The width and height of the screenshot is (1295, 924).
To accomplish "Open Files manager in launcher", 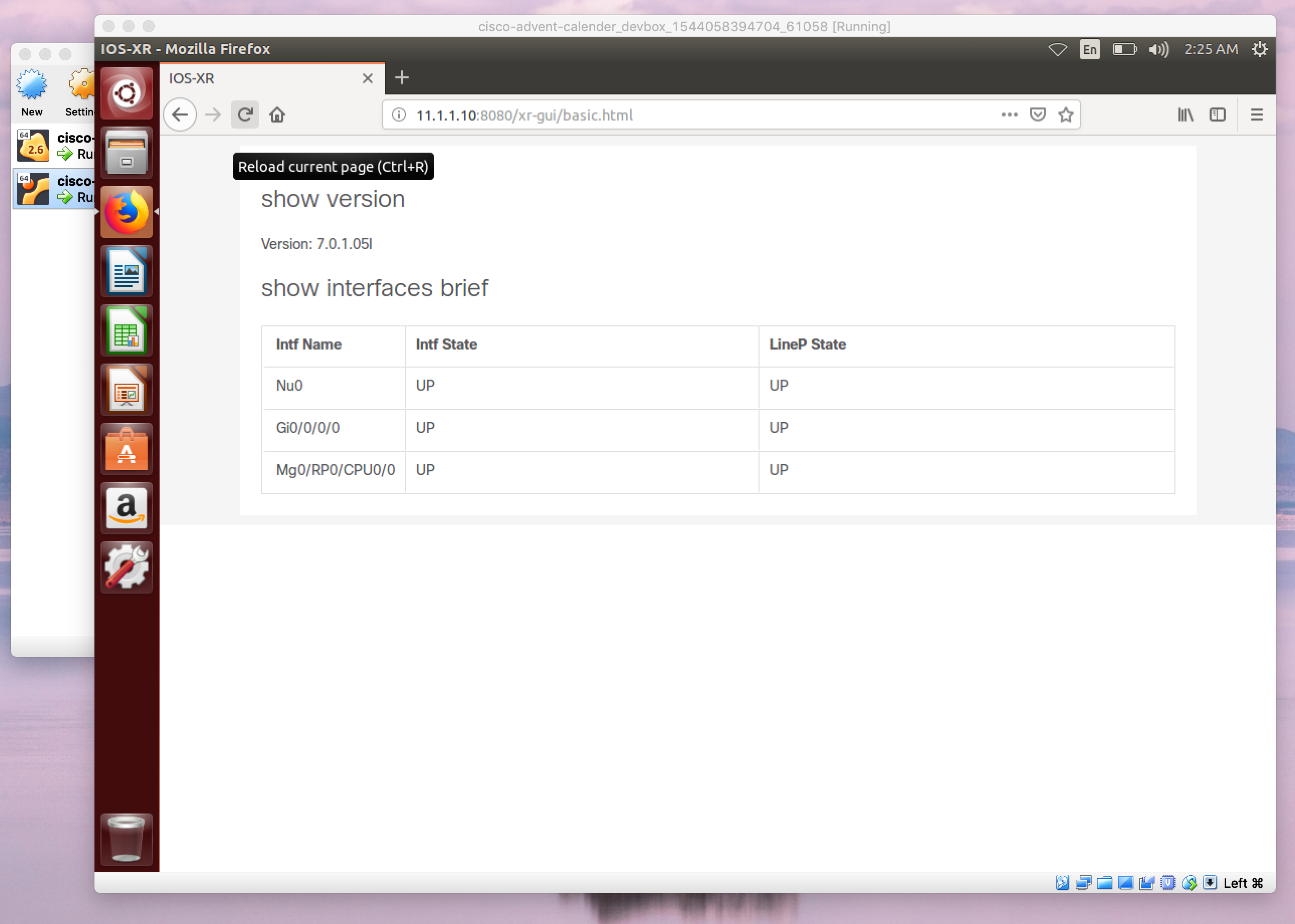I will [126, 153].
